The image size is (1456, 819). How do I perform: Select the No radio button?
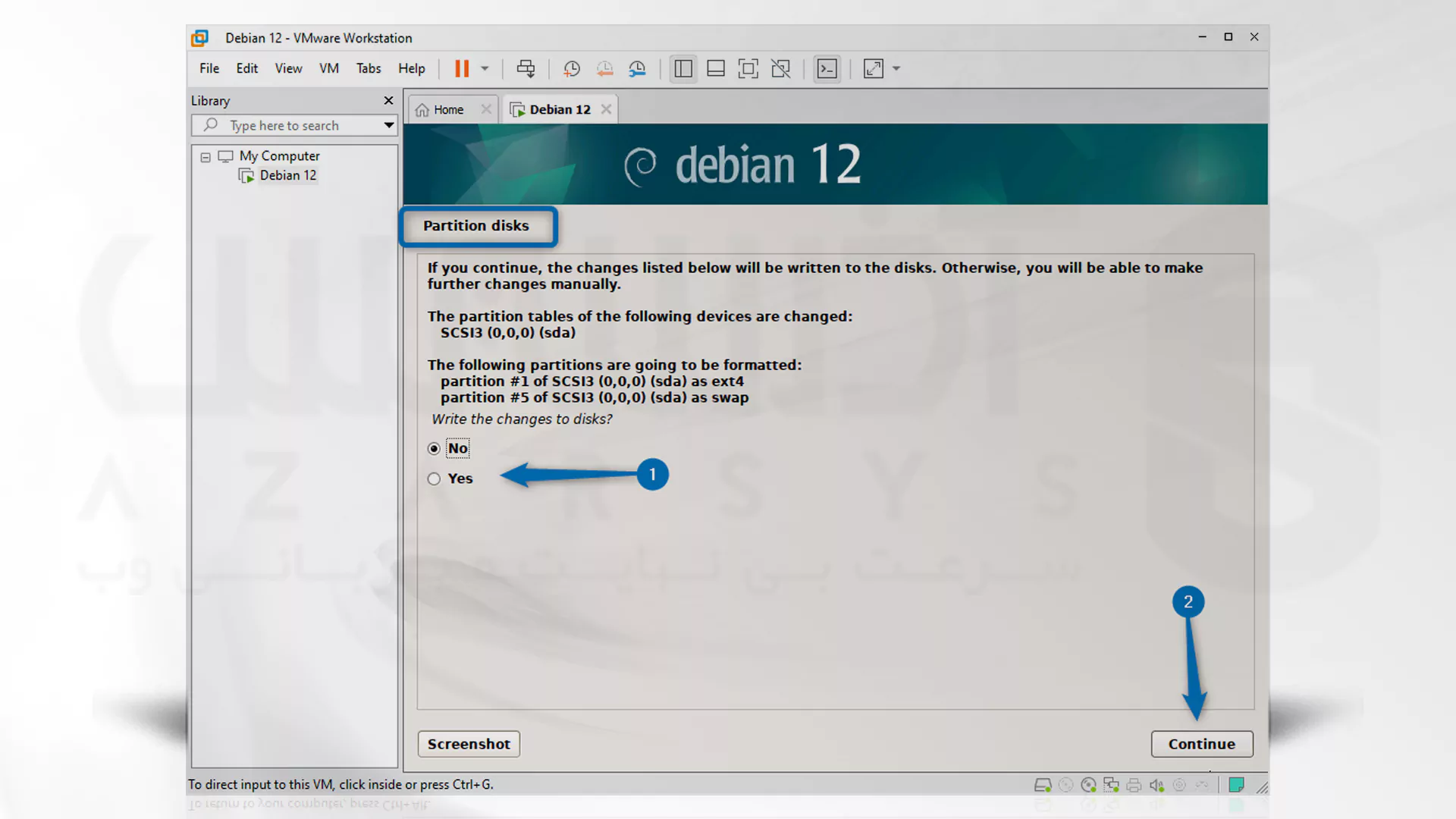434,447
